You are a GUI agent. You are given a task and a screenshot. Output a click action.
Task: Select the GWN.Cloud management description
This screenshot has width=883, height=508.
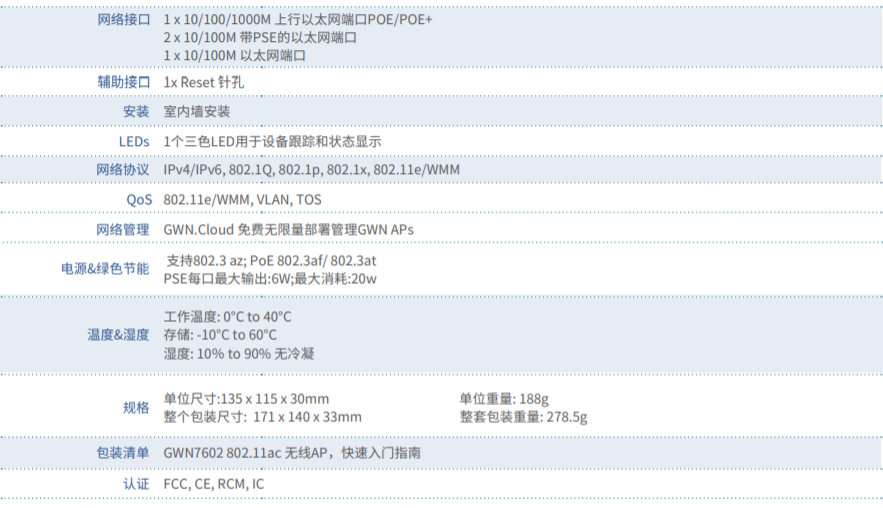288,229
